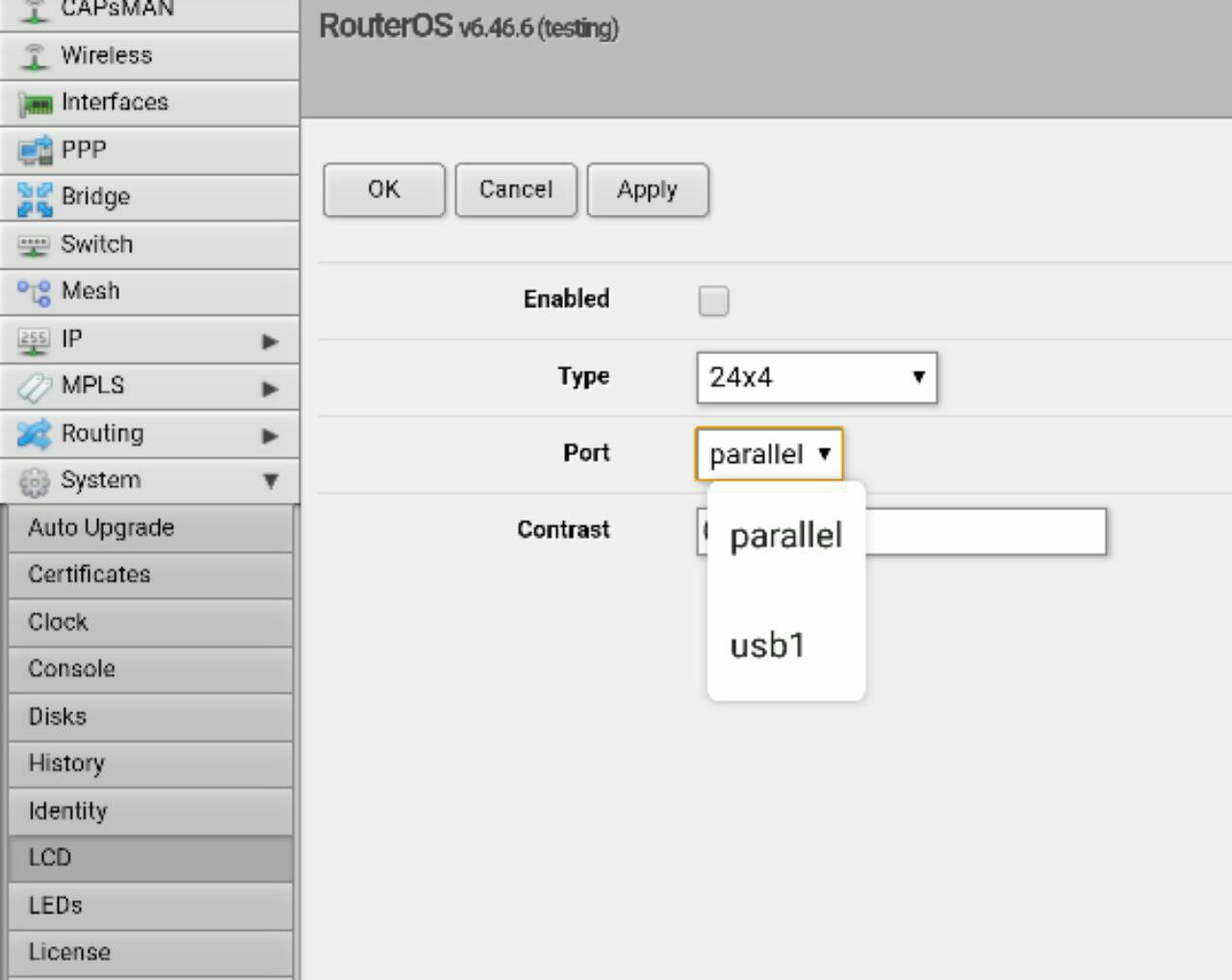Open the Mesh menu
Image resolution: width=1232 pixels, height=980 pixels.
pyautogui.click(x=150, y=292)
